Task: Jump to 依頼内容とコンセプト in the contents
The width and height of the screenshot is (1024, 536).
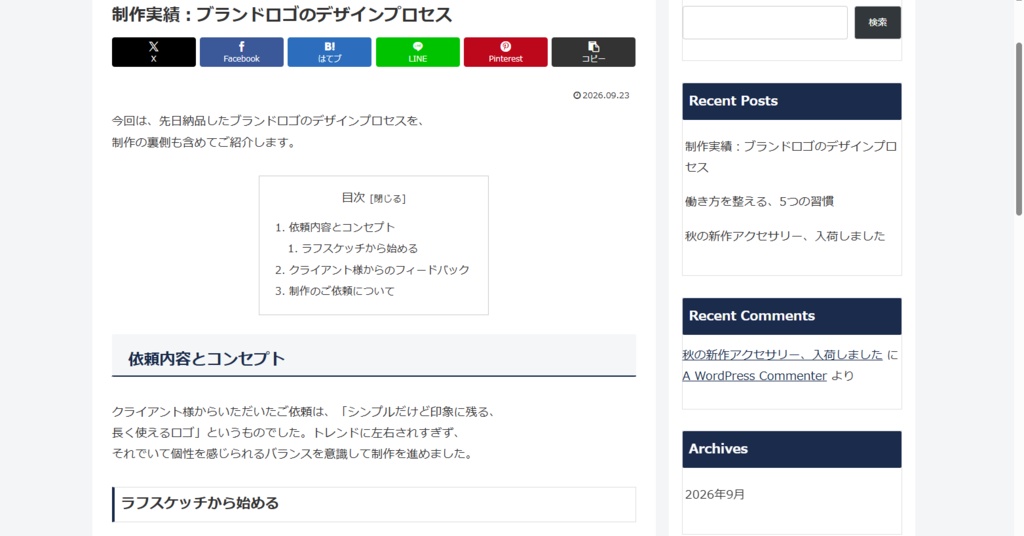Action: coord(342,227)
